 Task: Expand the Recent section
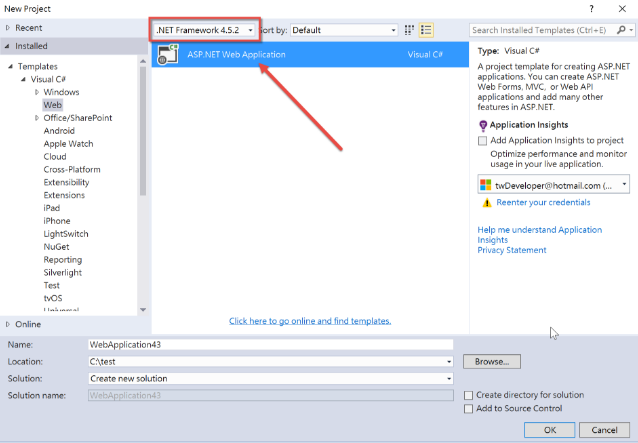[8, 28]
